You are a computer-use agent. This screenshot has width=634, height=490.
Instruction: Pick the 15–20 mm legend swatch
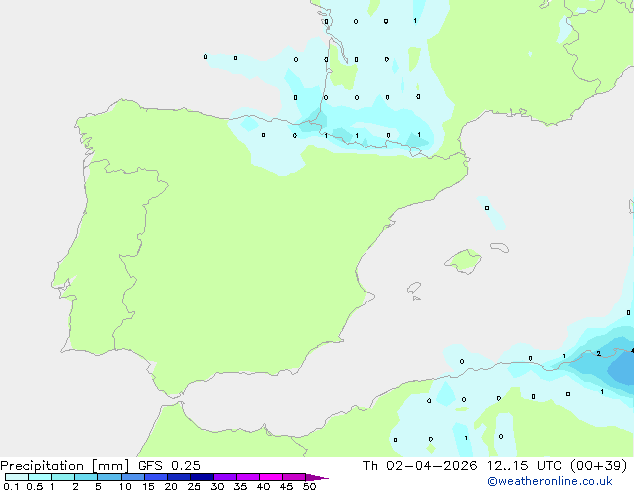(155, 477)
